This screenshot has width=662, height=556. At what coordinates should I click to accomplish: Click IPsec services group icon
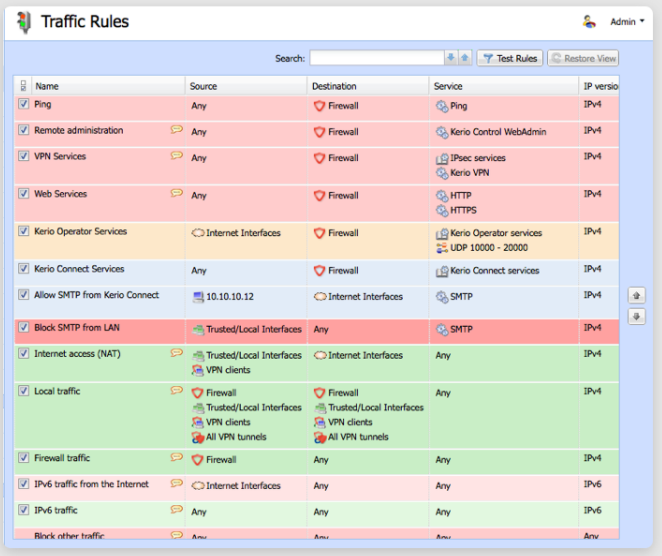click(442, 158)
